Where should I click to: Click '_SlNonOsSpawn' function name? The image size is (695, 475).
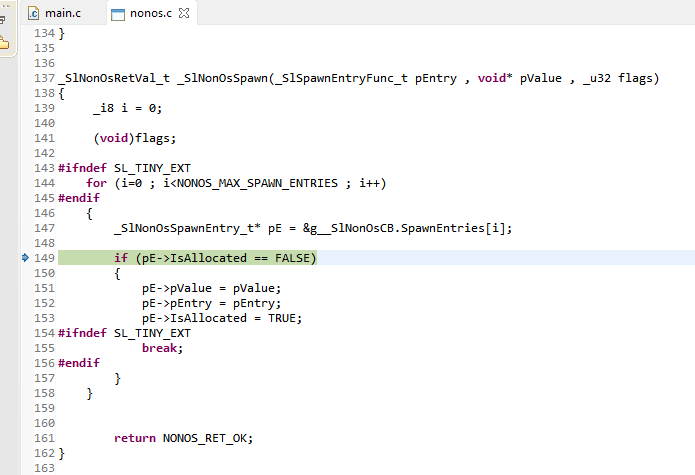coord(223,78)
